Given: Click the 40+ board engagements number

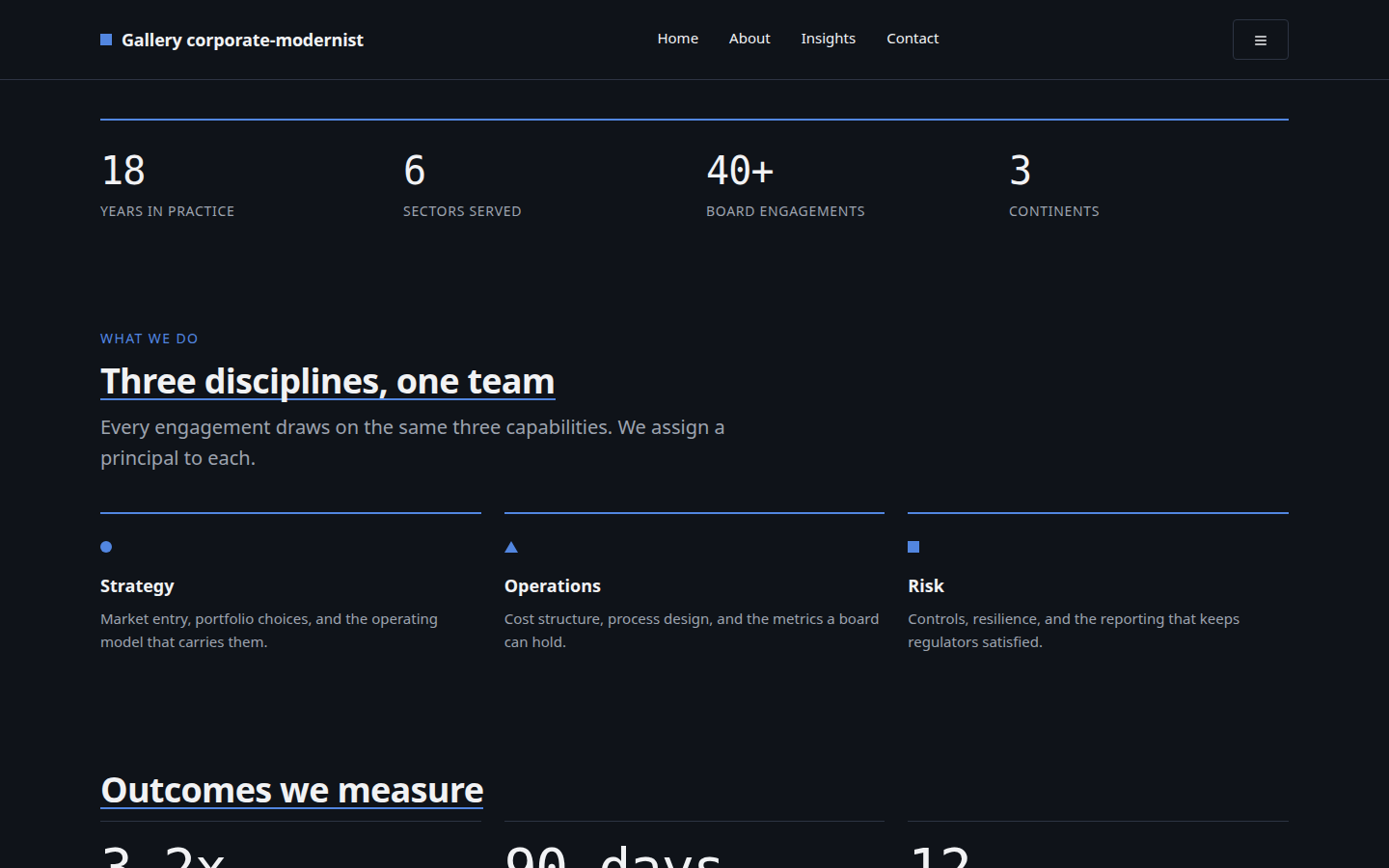Looking at the screenshot, I should pos(740,171).
